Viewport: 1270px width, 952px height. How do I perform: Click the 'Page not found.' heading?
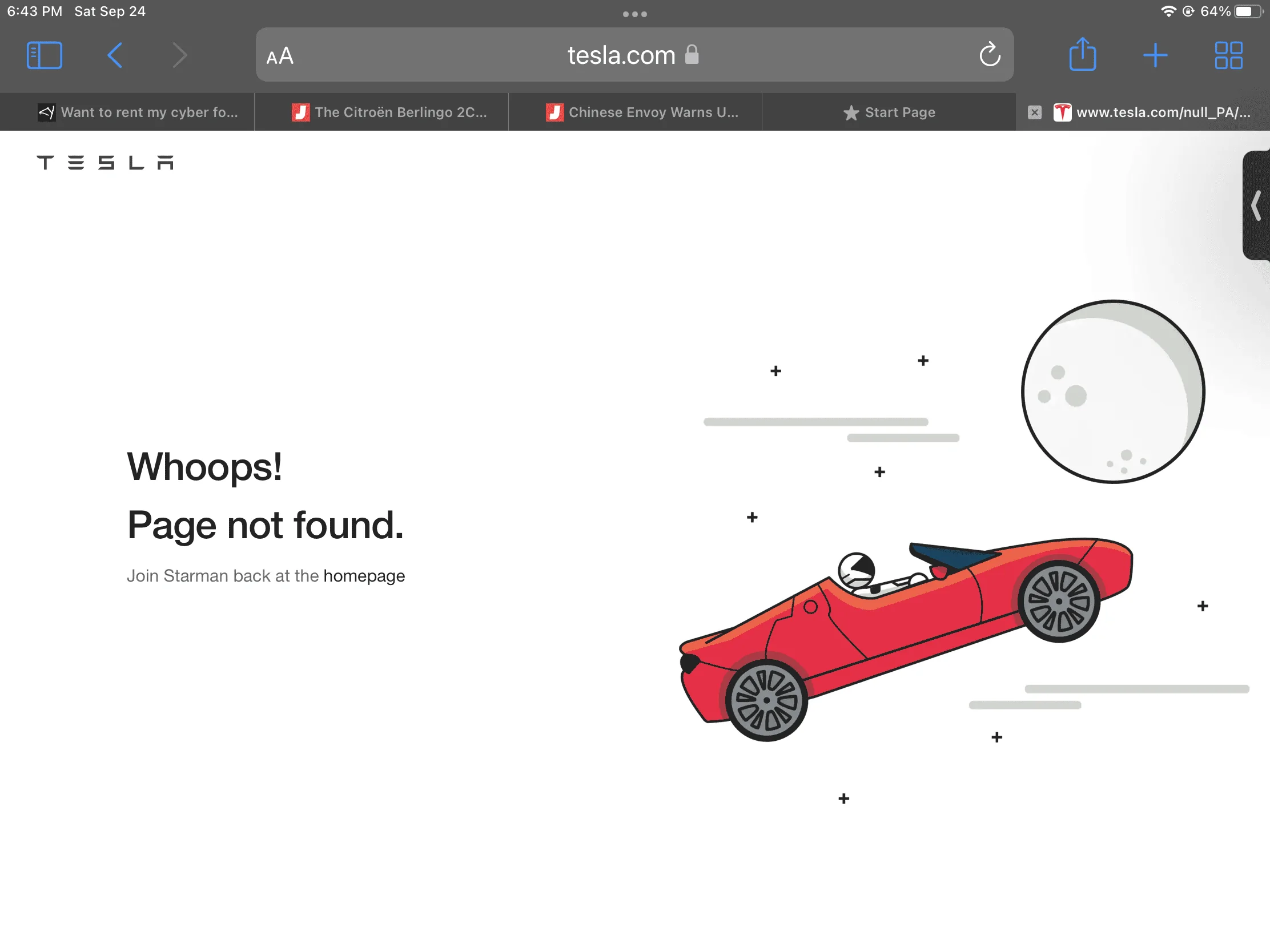(266, 525)
